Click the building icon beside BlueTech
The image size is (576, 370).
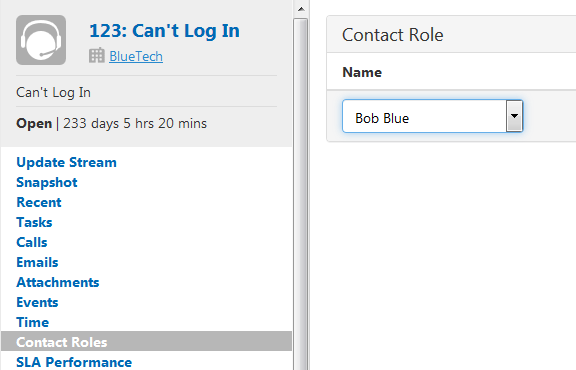point(97,56)
